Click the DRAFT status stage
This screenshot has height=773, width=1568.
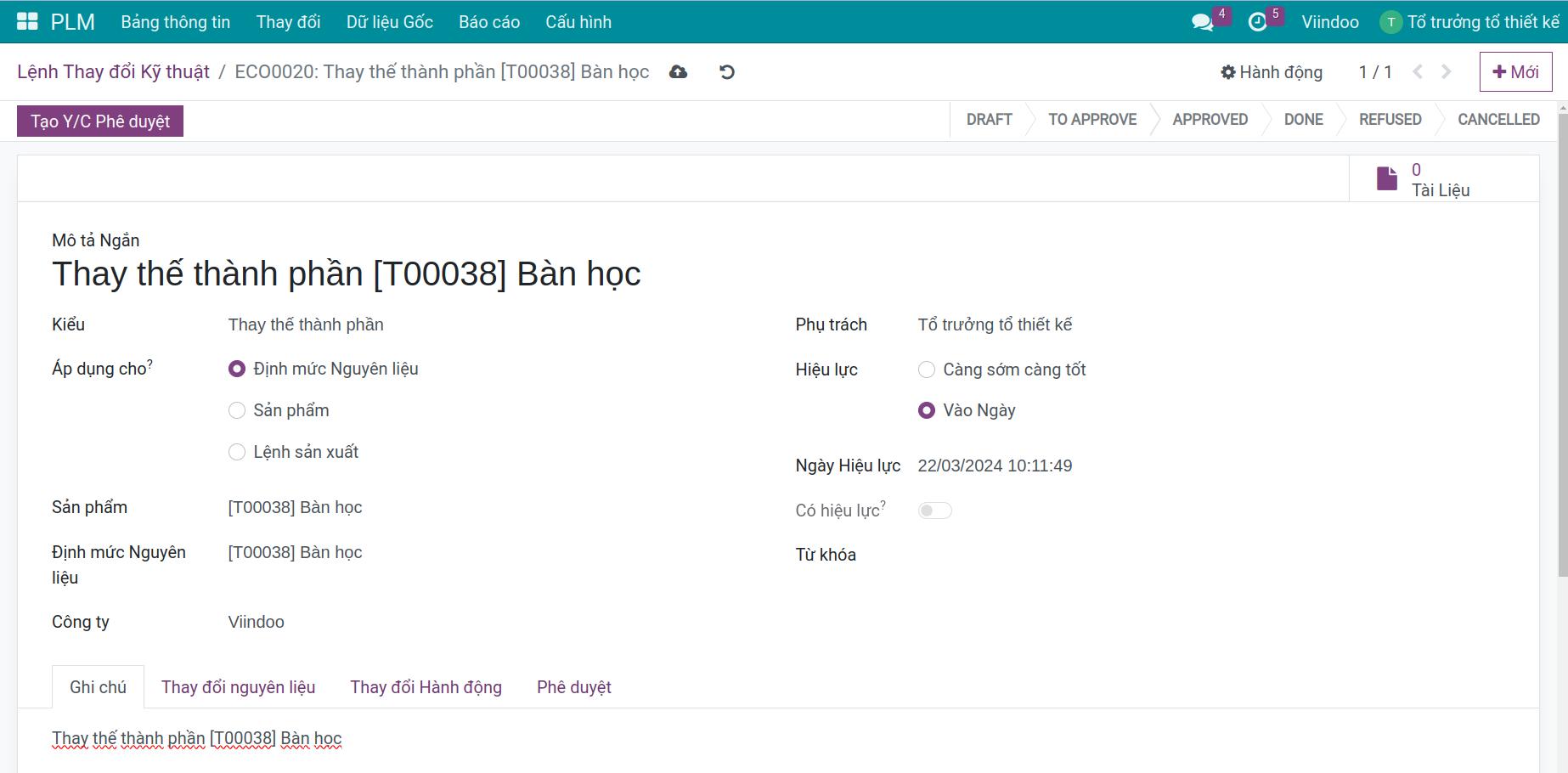pos(990,120)
